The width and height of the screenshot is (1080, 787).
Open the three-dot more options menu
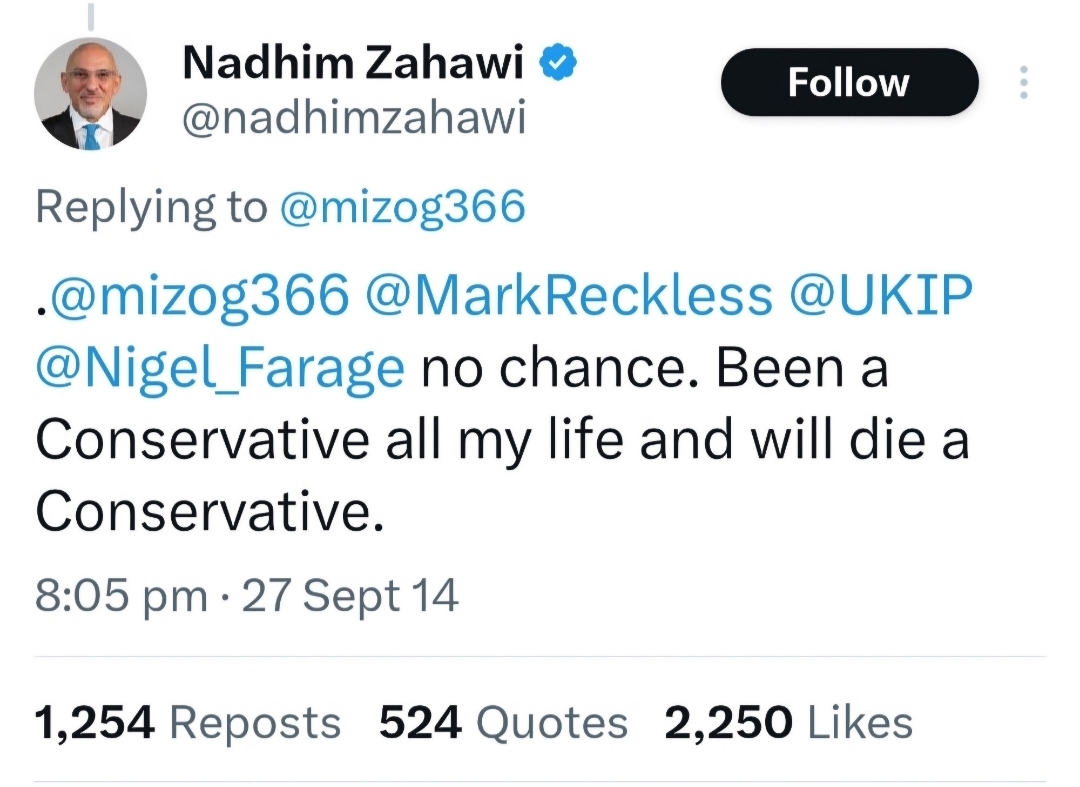[1022, 82]
